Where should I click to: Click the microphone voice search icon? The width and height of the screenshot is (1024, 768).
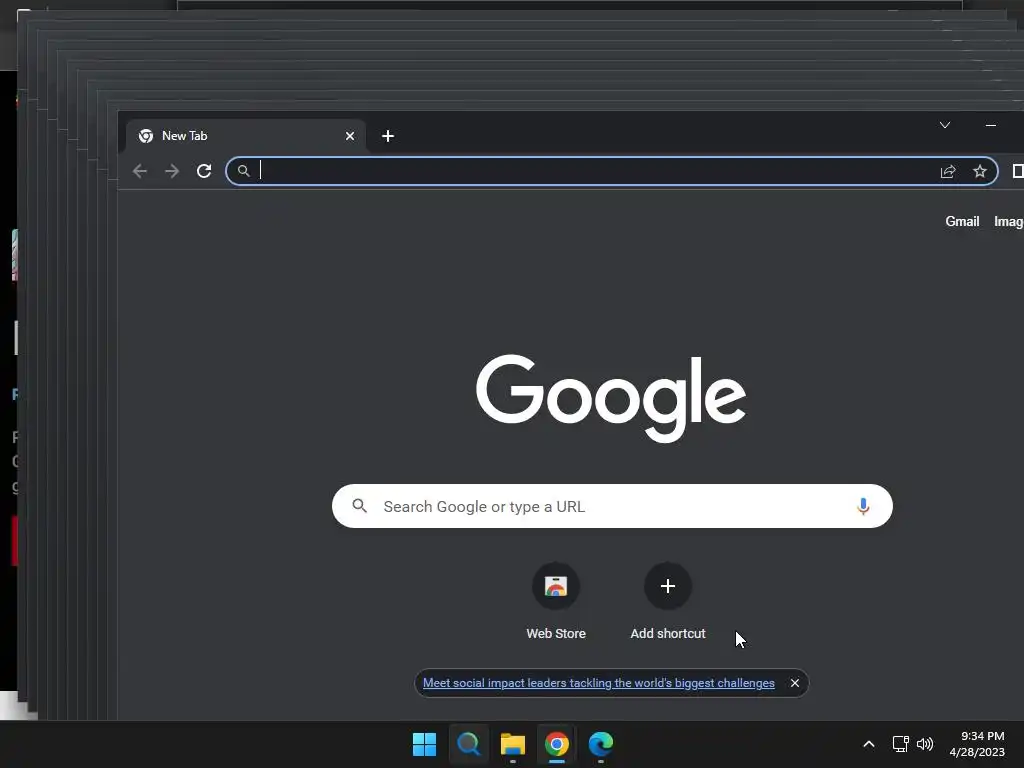863,506
